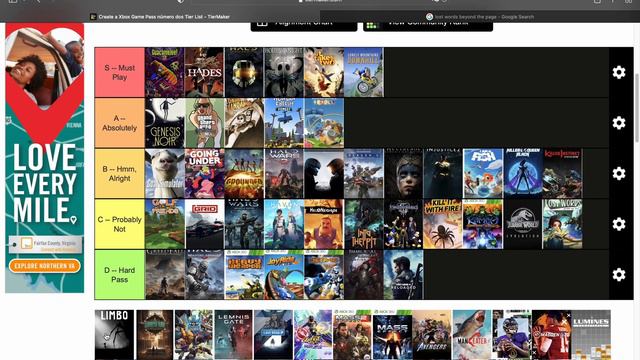
Task: Select the Marvel's Avengers cover
Action: [432, 335]
